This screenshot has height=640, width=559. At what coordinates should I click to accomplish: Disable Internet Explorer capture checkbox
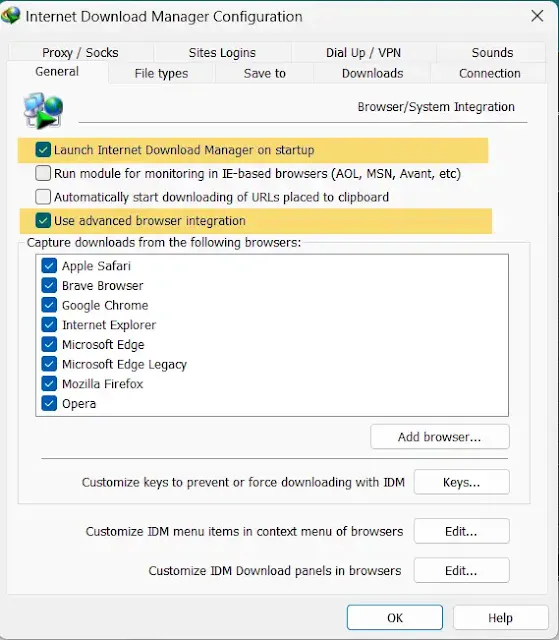pyautogui.click(x=49, y=324)
